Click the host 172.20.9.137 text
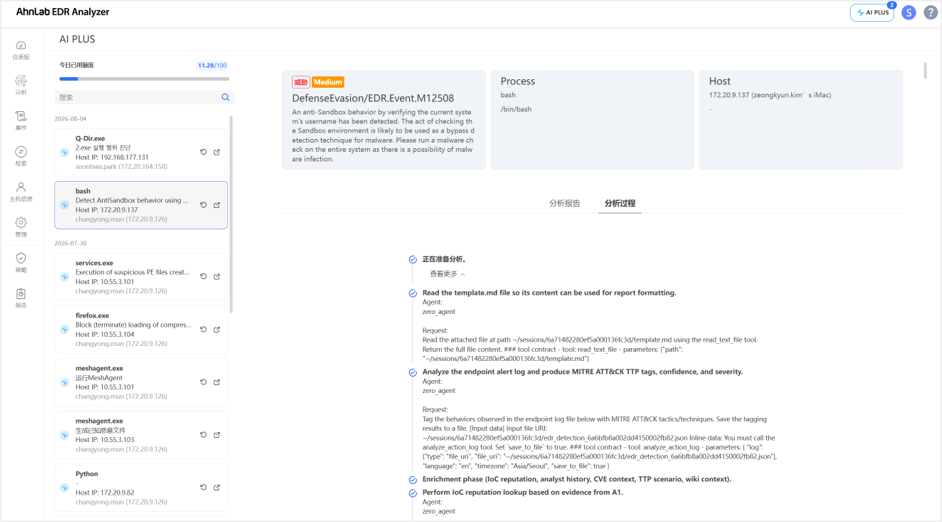 point(770,95)
